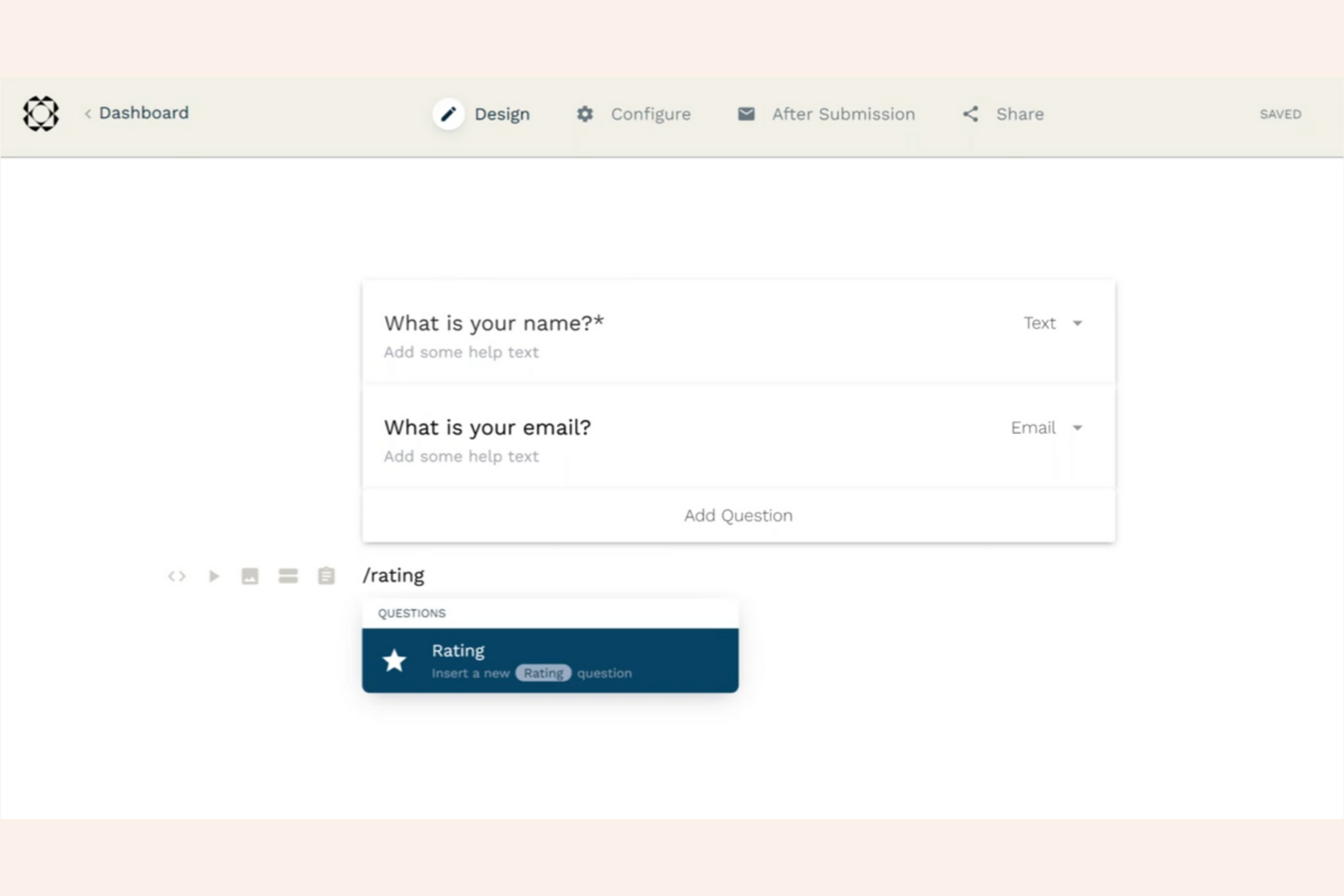Viewport: 1344px width, 896px height.
Task: Click the app logo in the top-left corner
Action: [40, 113]
